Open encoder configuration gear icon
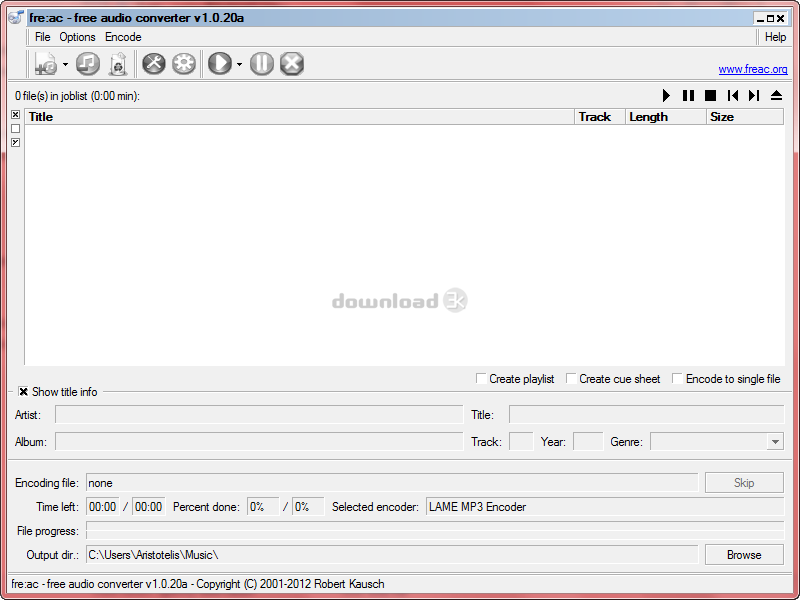 pyautogui.click(x=184, y=64)
